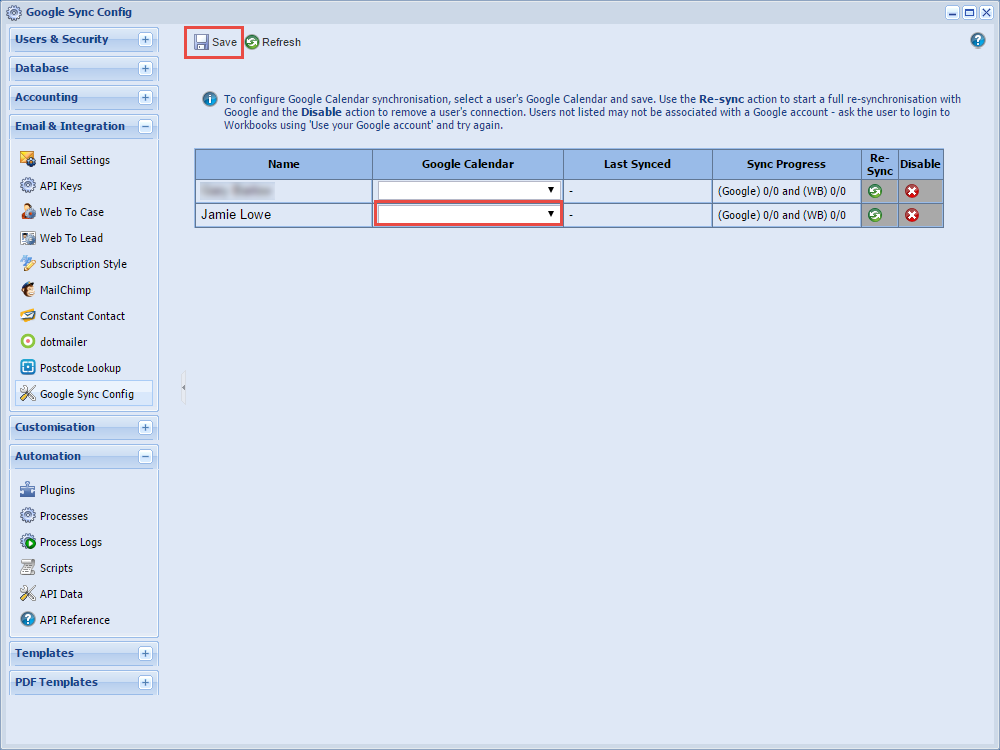The height and width of the screenshot is (750, 1000).
Task: Collapse the Automation section
Action: coord(145,457)
